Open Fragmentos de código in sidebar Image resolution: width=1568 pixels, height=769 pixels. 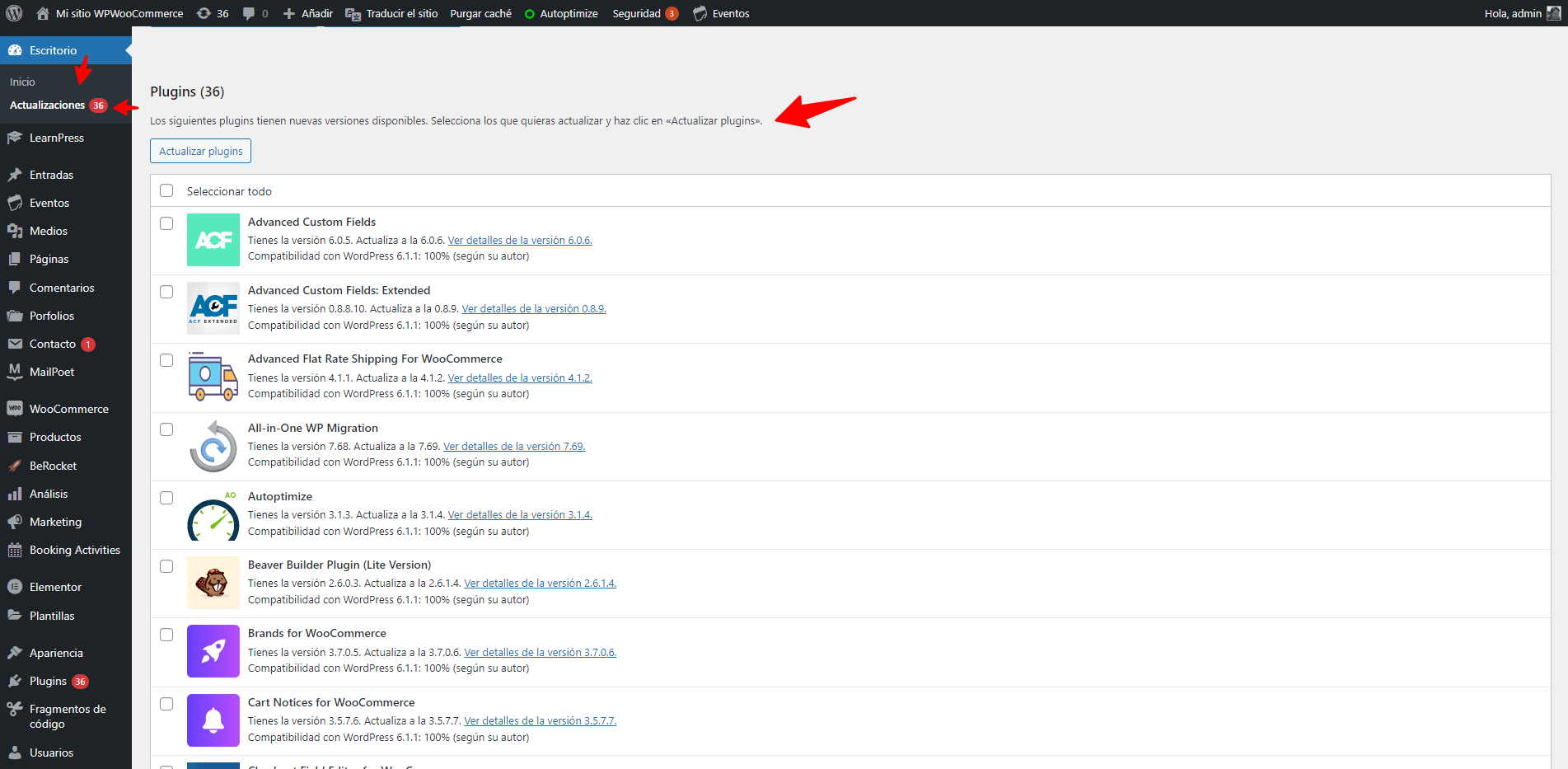[66, 716]
